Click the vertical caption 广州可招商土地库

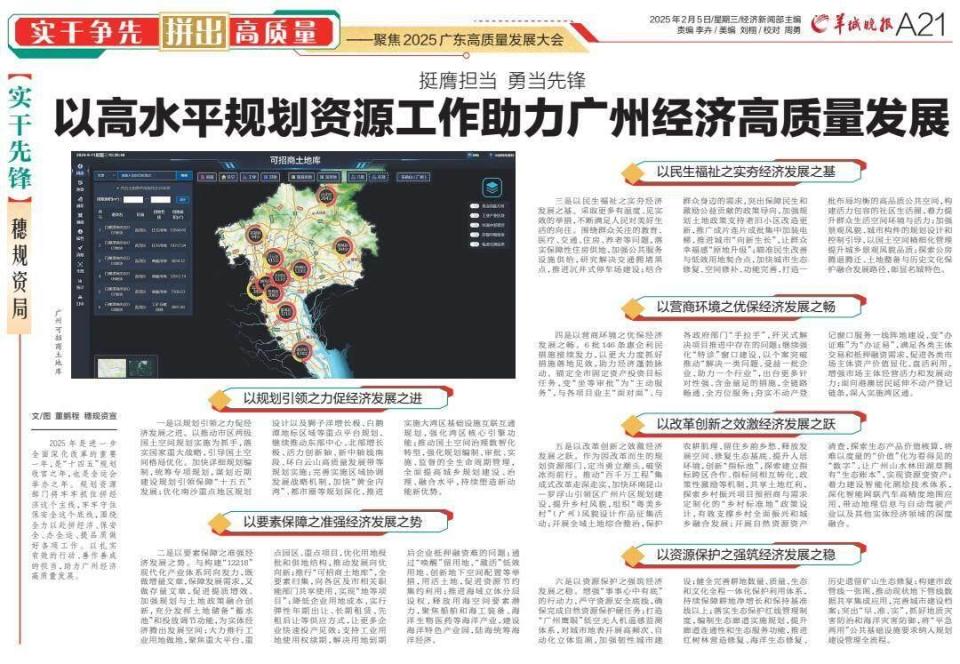click(x=59, y=341)
